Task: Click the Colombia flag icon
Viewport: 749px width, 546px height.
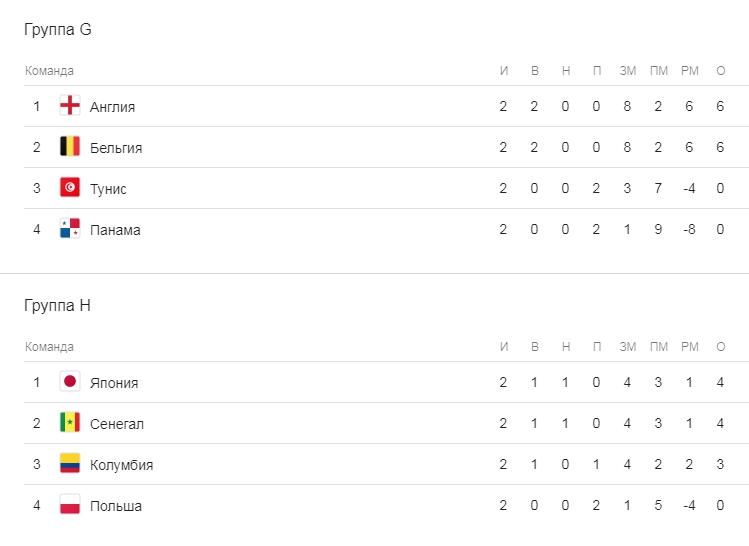Action: [70, 464]
